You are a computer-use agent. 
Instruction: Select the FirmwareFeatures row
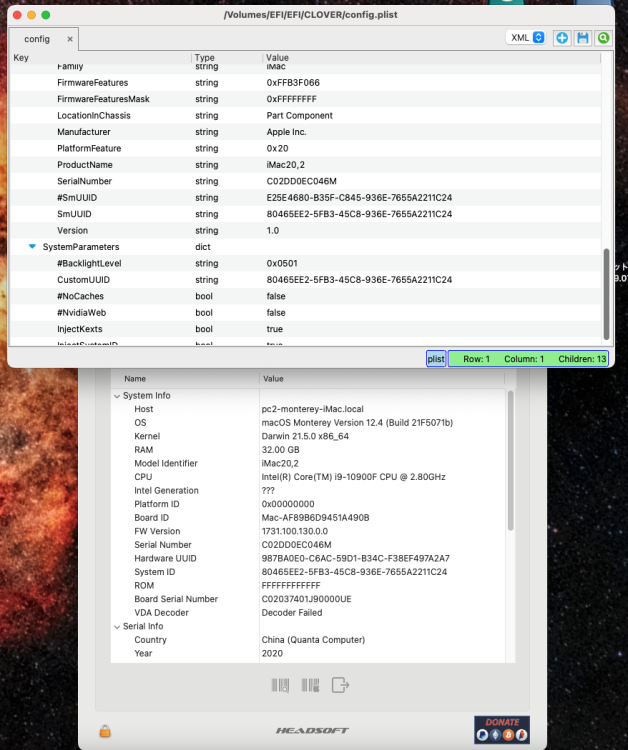(x=306, y=83)
